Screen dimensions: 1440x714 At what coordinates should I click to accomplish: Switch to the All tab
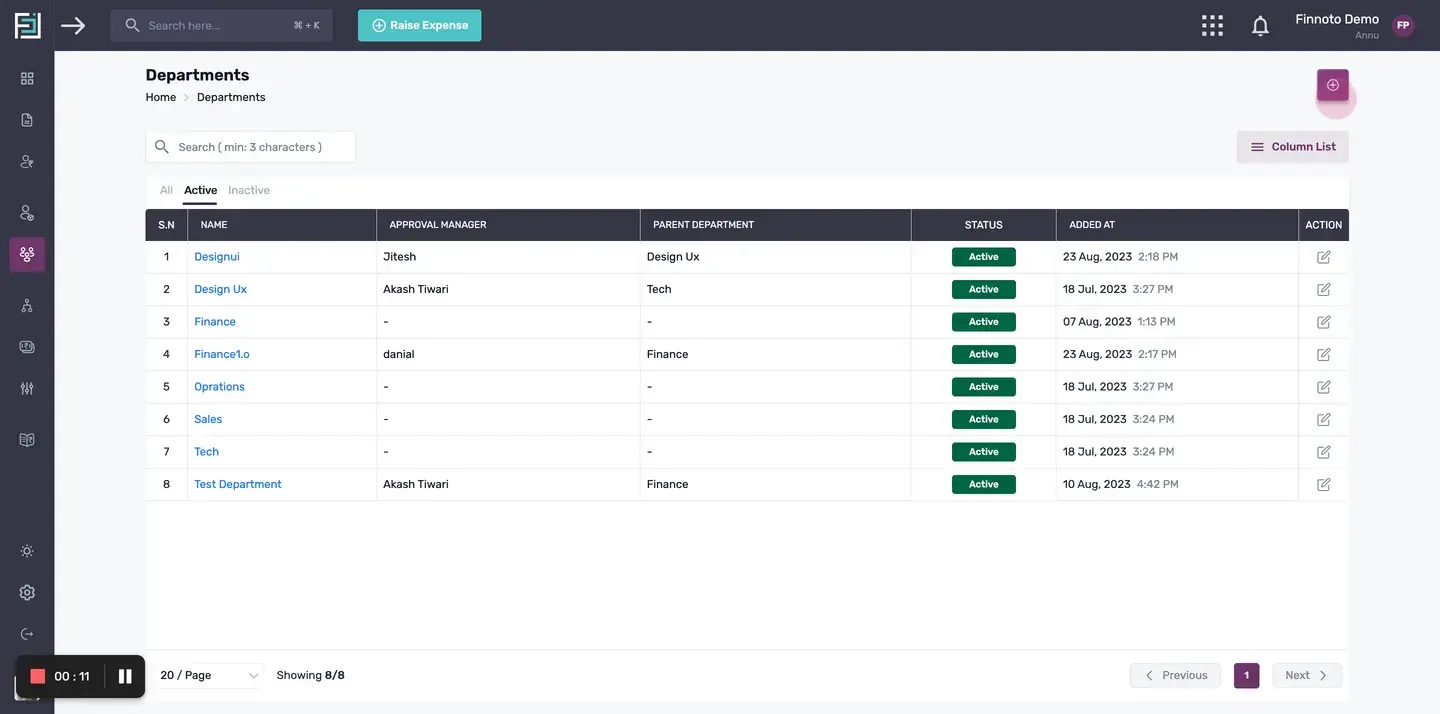pos(166,190)
